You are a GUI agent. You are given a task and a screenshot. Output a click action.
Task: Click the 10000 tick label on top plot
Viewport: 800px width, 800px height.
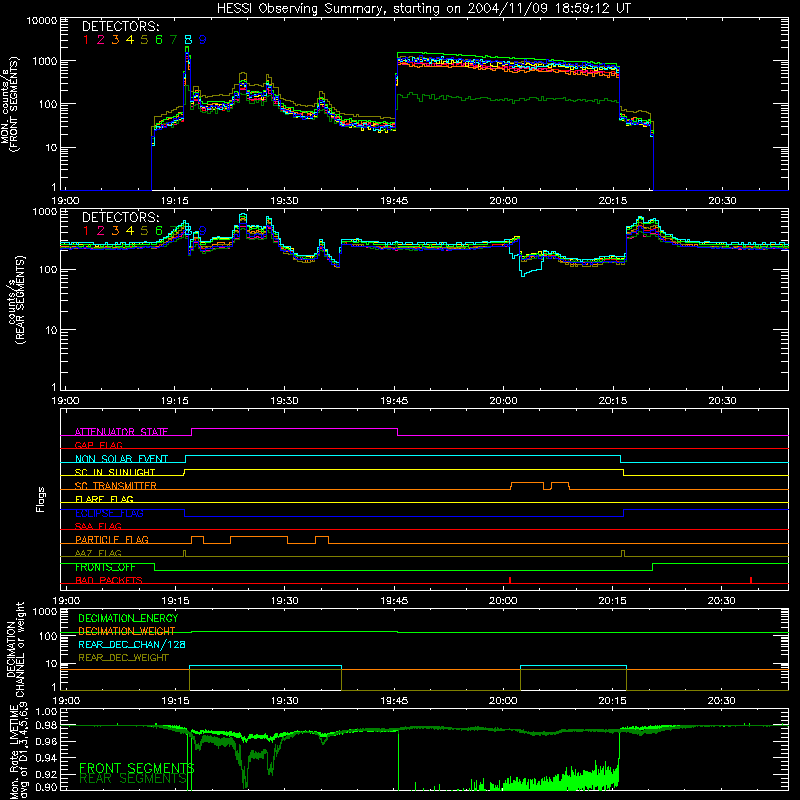(x=42, y=21)
